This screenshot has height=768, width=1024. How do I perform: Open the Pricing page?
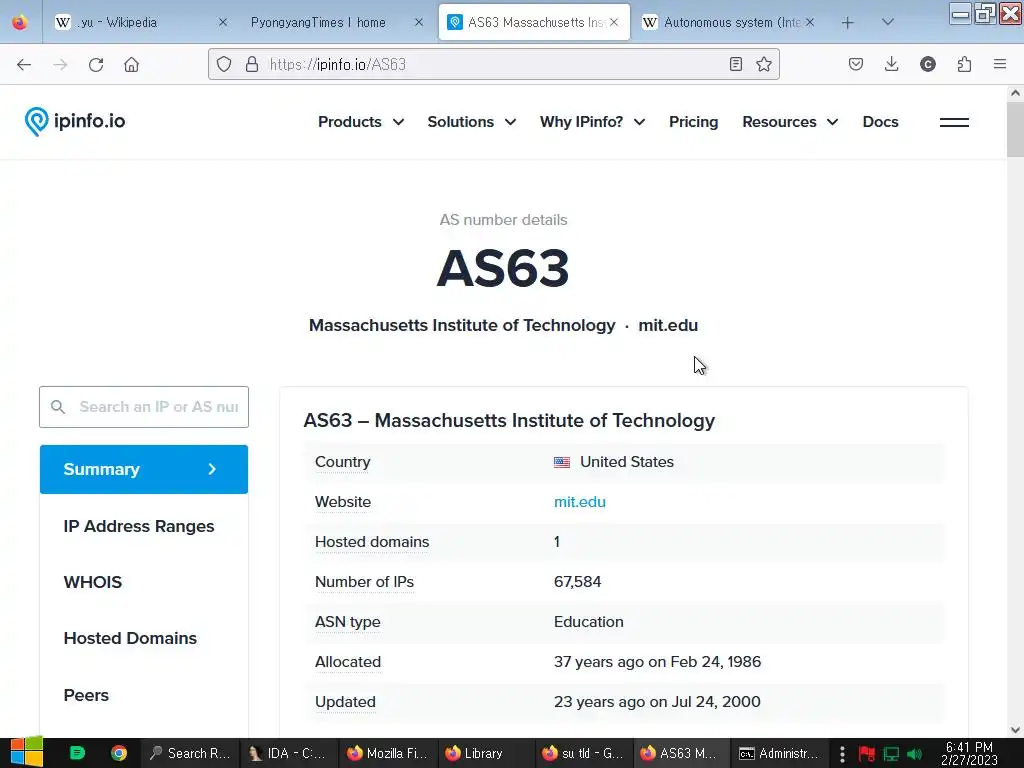click(694, 122)
